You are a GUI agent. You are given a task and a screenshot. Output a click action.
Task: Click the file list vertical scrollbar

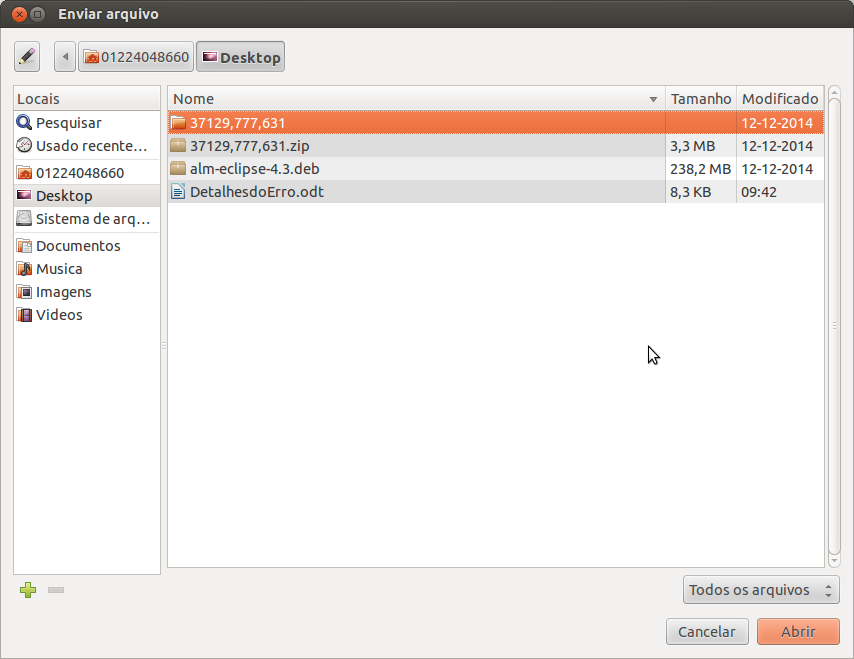[834, 326]
